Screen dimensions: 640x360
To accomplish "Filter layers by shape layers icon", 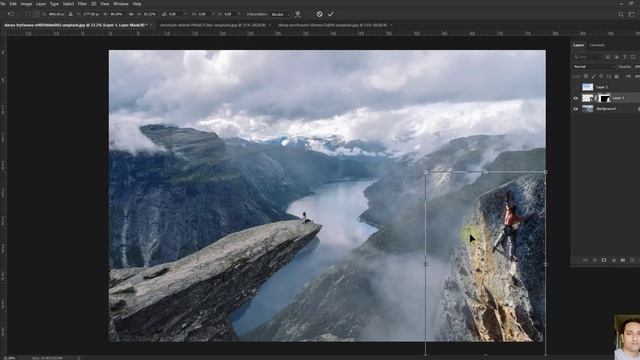I will tap(633, 57).
